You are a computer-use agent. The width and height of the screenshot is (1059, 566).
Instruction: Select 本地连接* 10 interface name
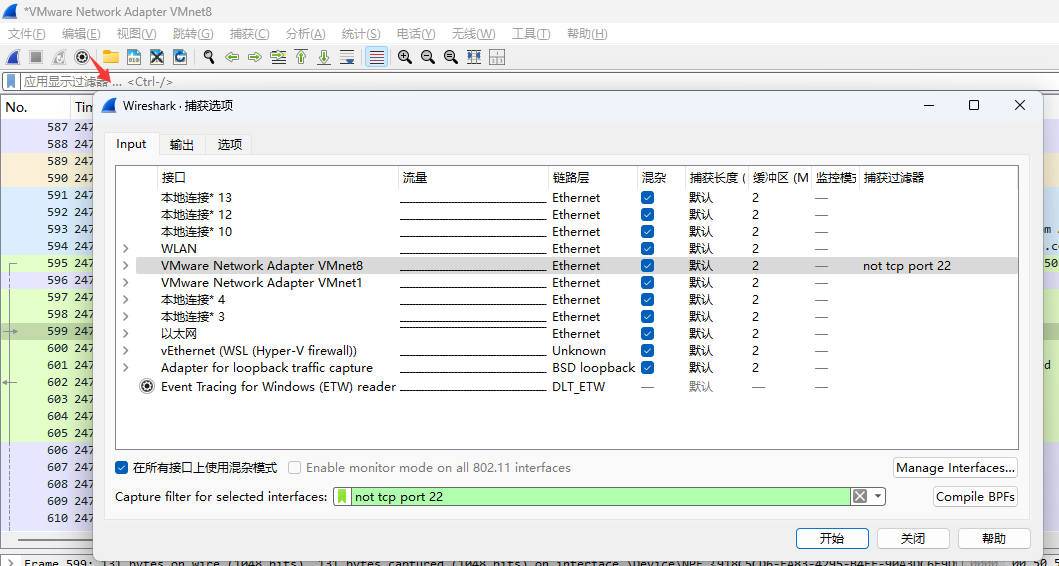click(x=197, y=232)
